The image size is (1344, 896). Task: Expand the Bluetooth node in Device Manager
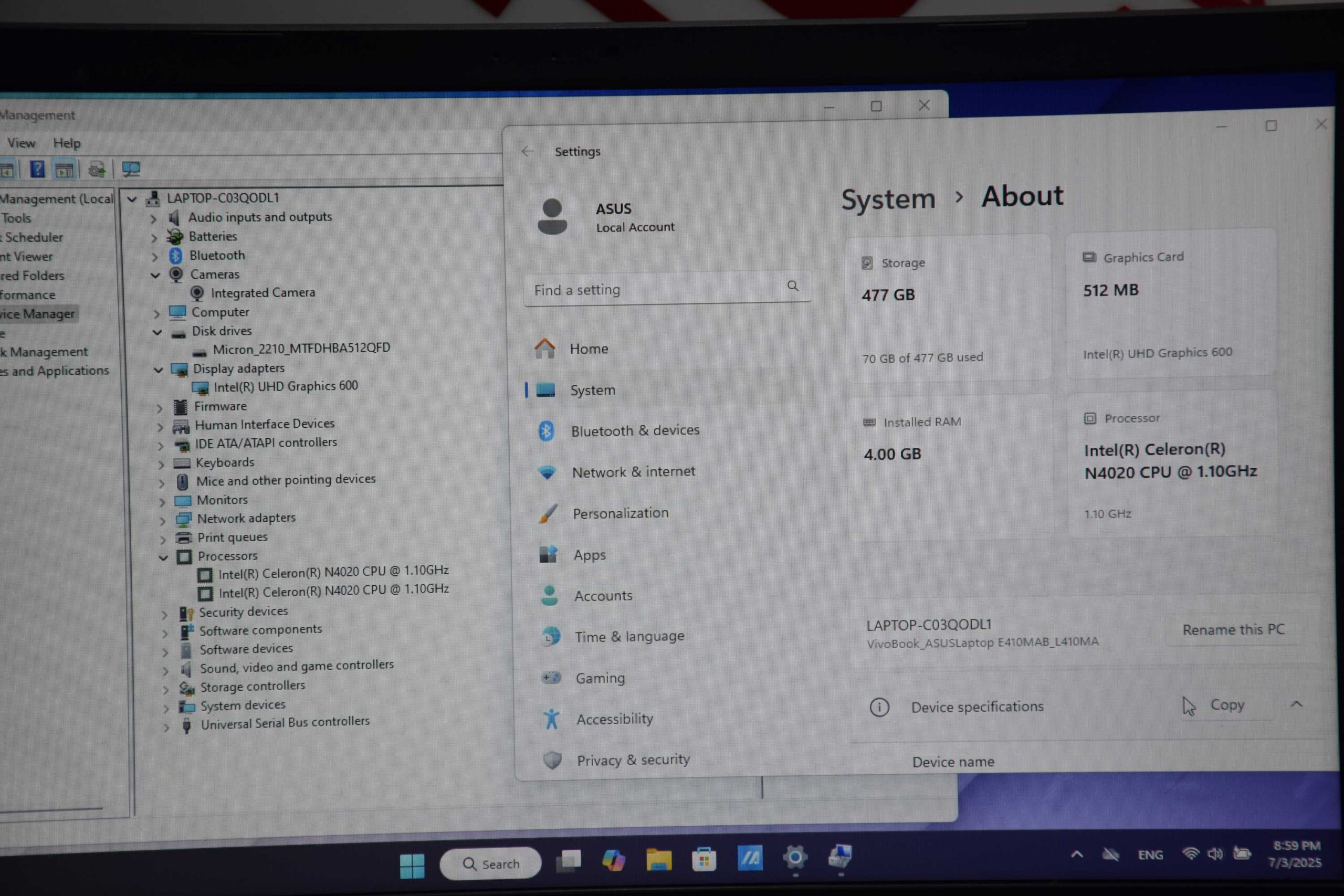click(154, 257)
